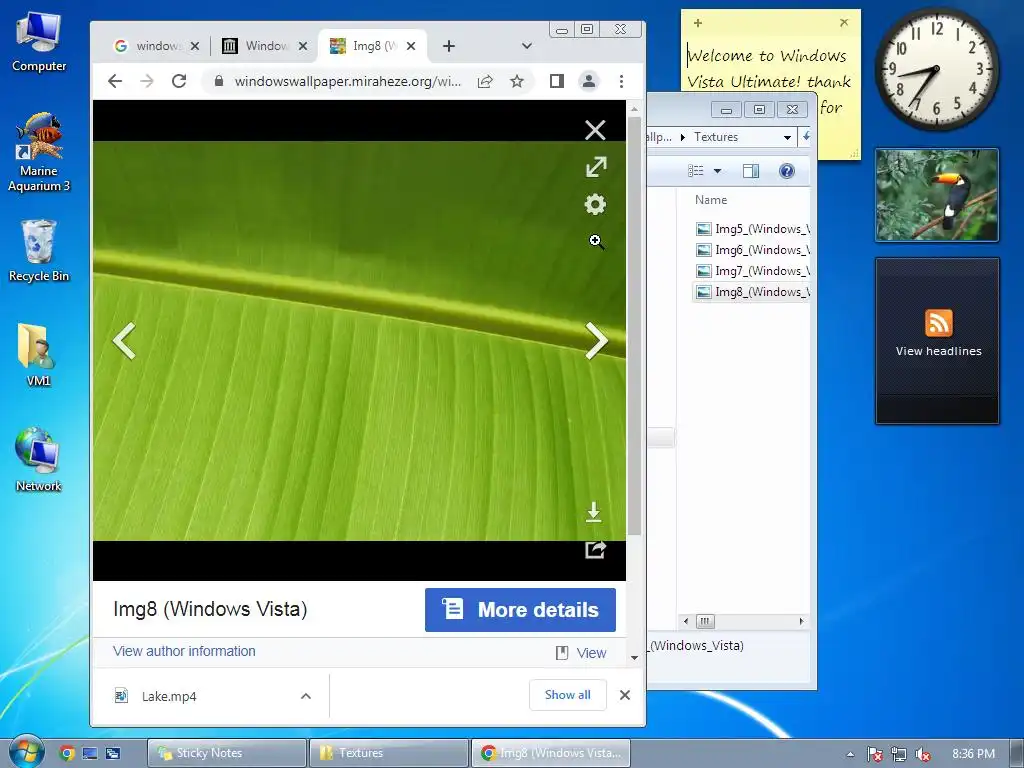
Task: Click Explorer horizontal scrollbar thumb
Action: click(705, 621)
